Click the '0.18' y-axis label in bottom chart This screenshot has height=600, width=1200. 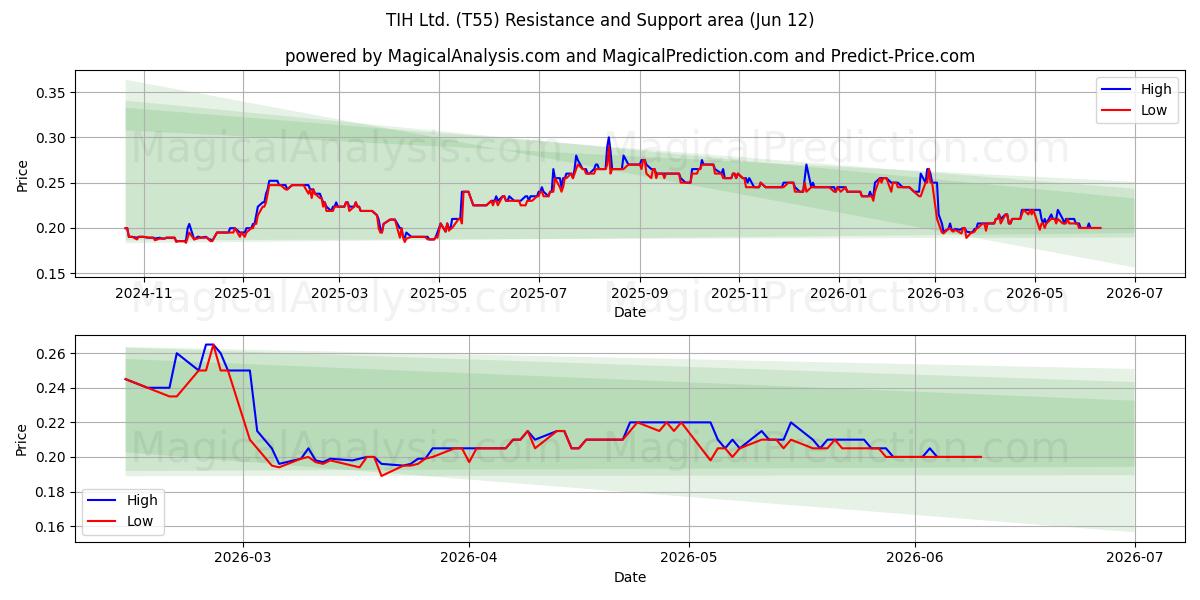[52, 492]
